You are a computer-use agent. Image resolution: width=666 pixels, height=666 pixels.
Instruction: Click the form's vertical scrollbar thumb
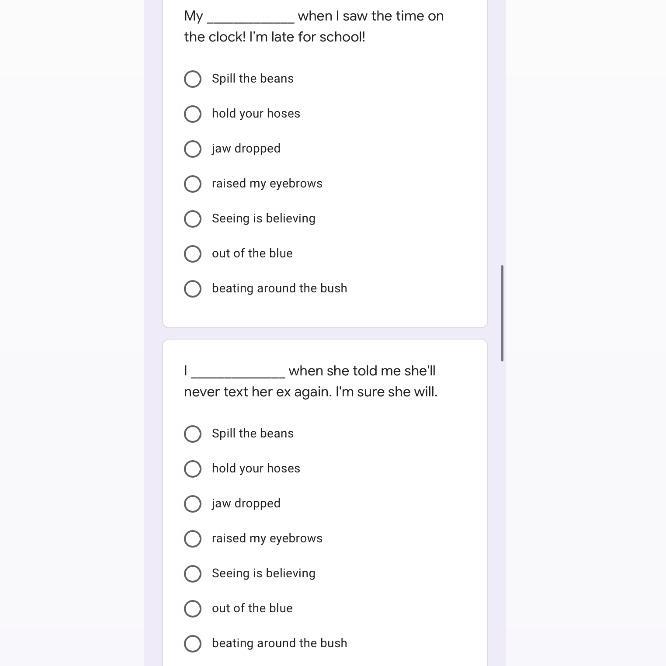(502, 313)
